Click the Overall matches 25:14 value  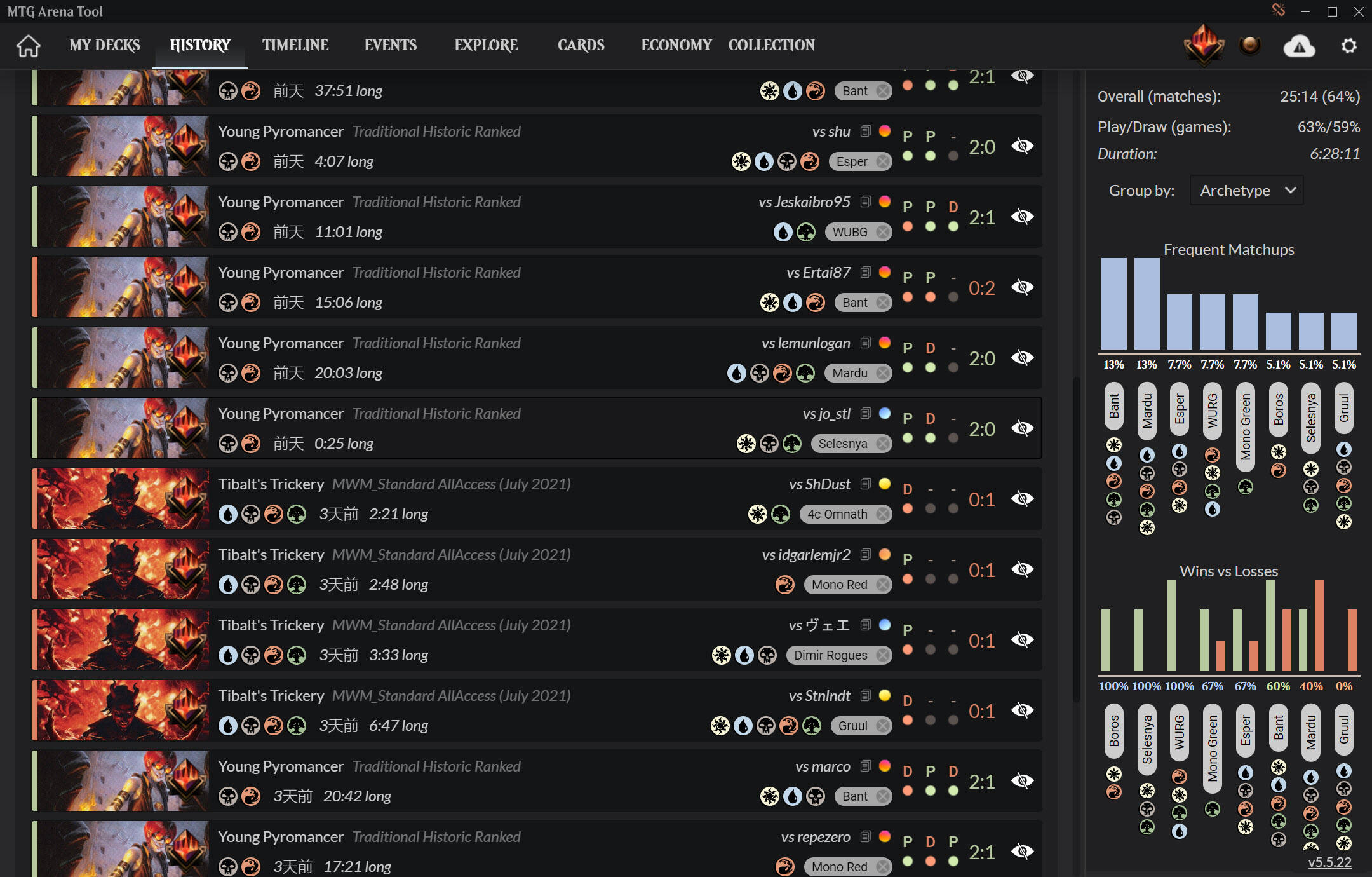click(x=1320, y=97)
